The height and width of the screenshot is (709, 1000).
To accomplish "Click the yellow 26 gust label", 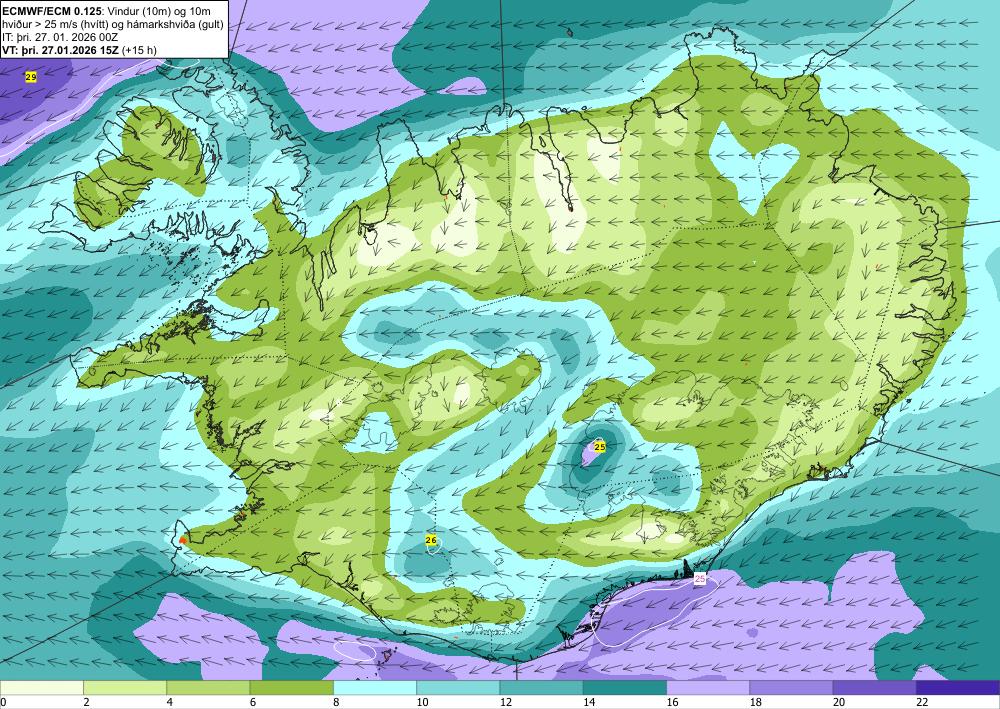I will 431,541.
